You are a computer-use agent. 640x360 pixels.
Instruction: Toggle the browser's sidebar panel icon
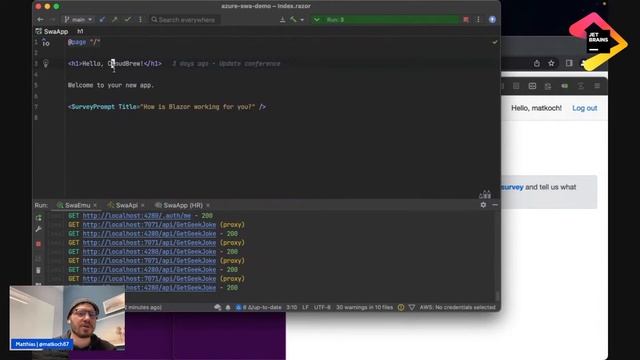(569, 63)
